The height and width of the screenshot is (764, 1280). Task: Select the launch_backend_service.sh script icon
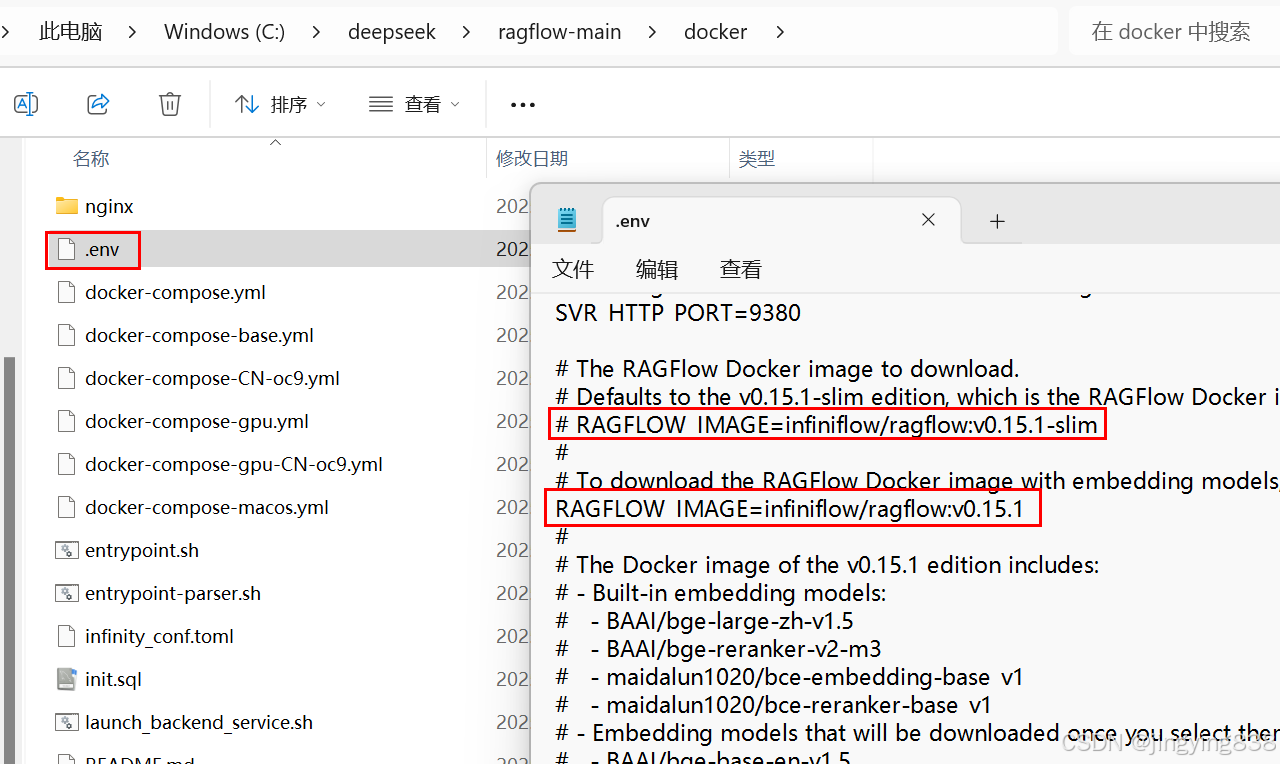click(x=66, y=722)
